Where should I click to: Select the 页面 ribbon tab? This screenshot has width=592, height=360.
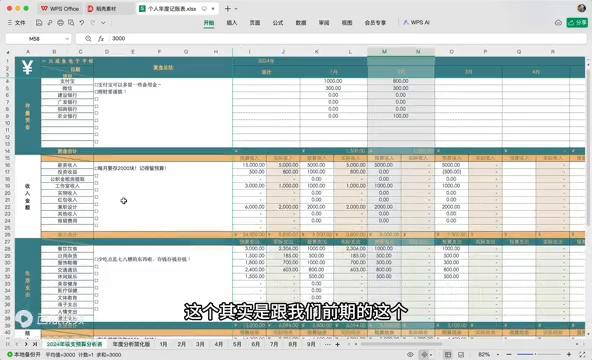click(255, 23)
